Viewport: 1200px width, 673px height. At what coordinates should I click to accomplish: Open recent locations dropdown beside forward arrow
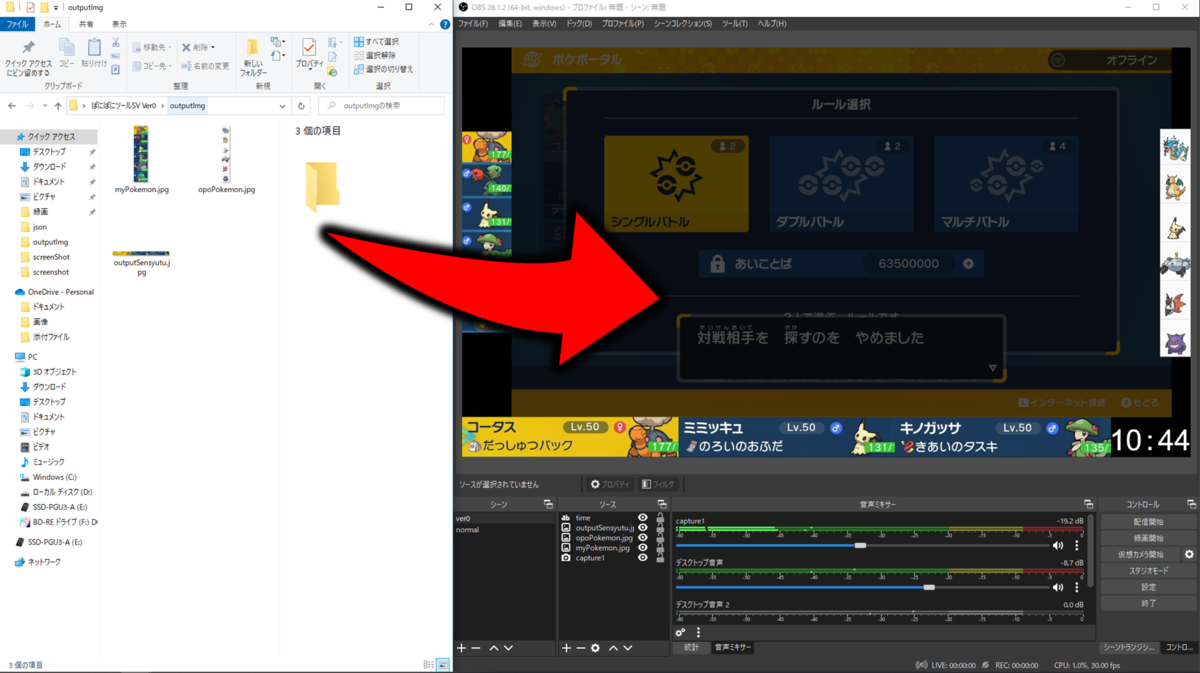44,105
